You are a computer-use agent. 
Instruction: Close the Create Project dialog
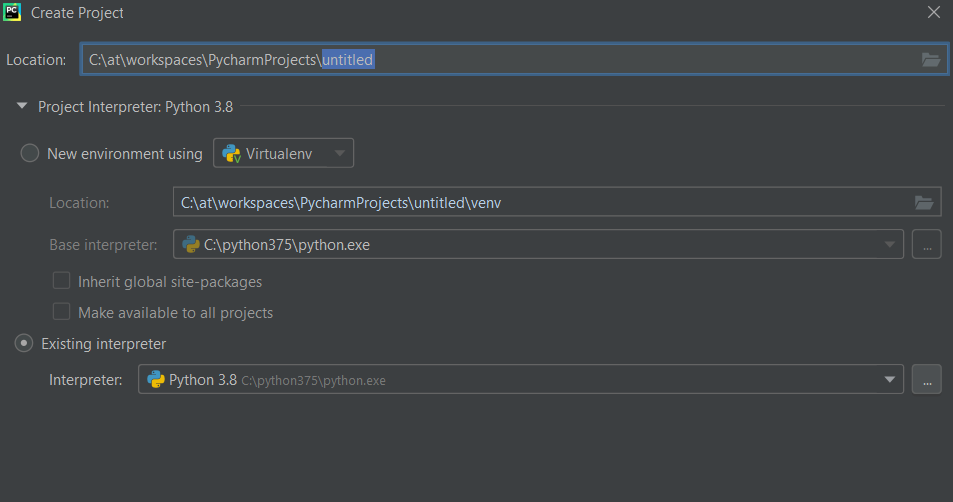934,12
